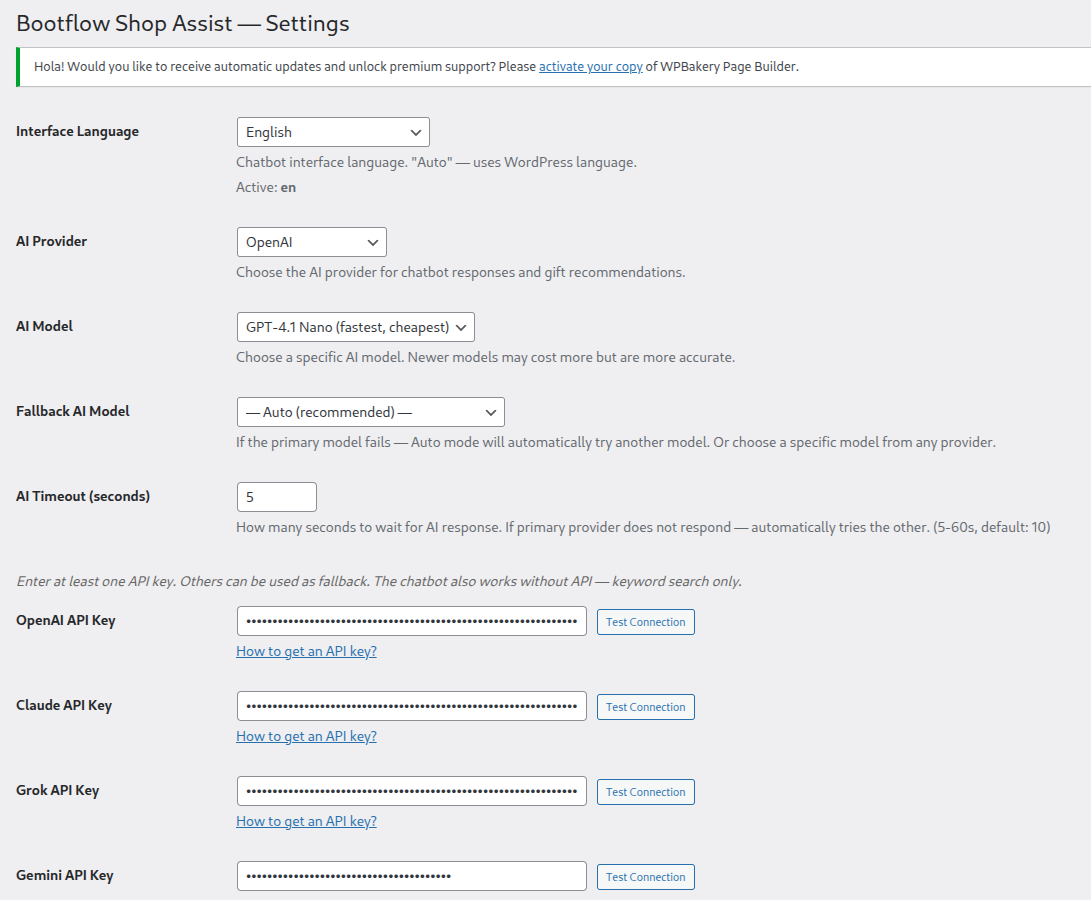Screen dimensions: 1091x900
Task: Open the AI Provider dropdown set to OpenAI
Action: [311, 242]
